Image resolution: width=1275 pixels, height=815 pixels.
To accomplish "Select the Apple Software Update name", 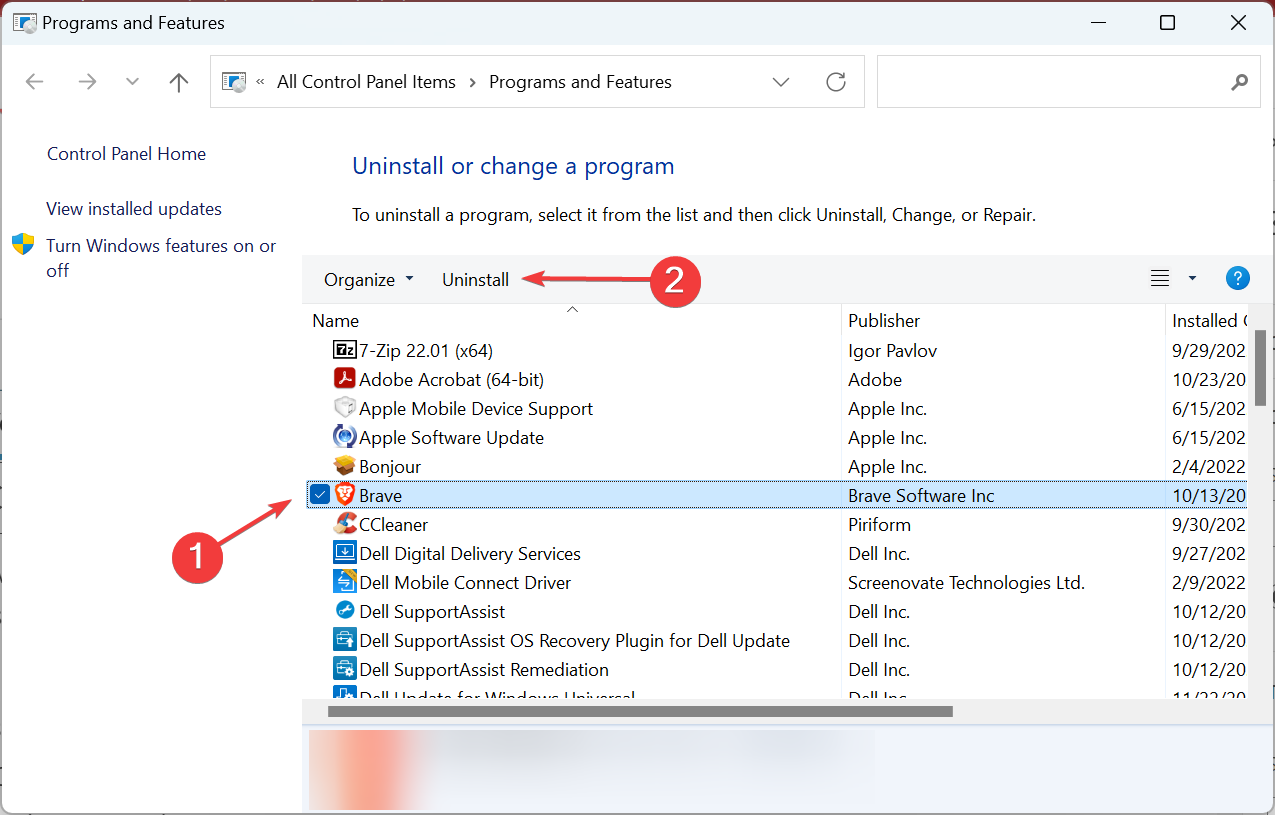I will tap(452, 438).
